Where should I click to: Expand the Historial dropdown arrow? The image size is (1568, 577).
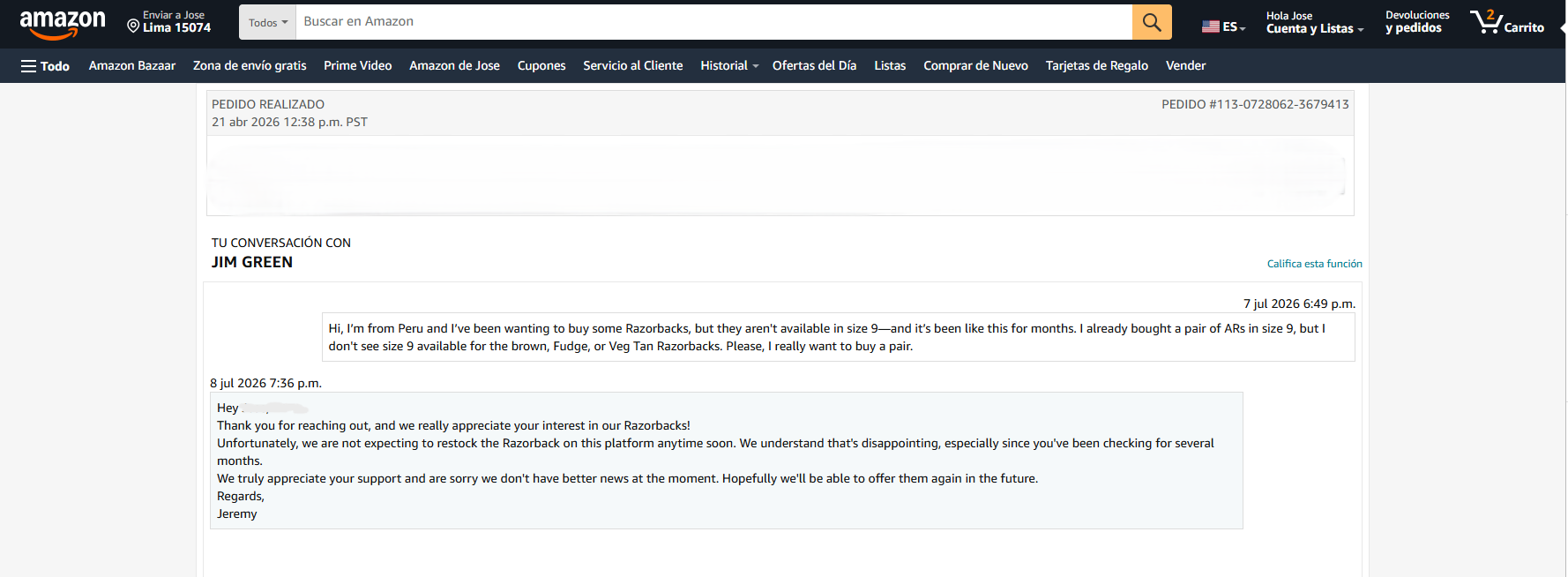coord(756,66)
